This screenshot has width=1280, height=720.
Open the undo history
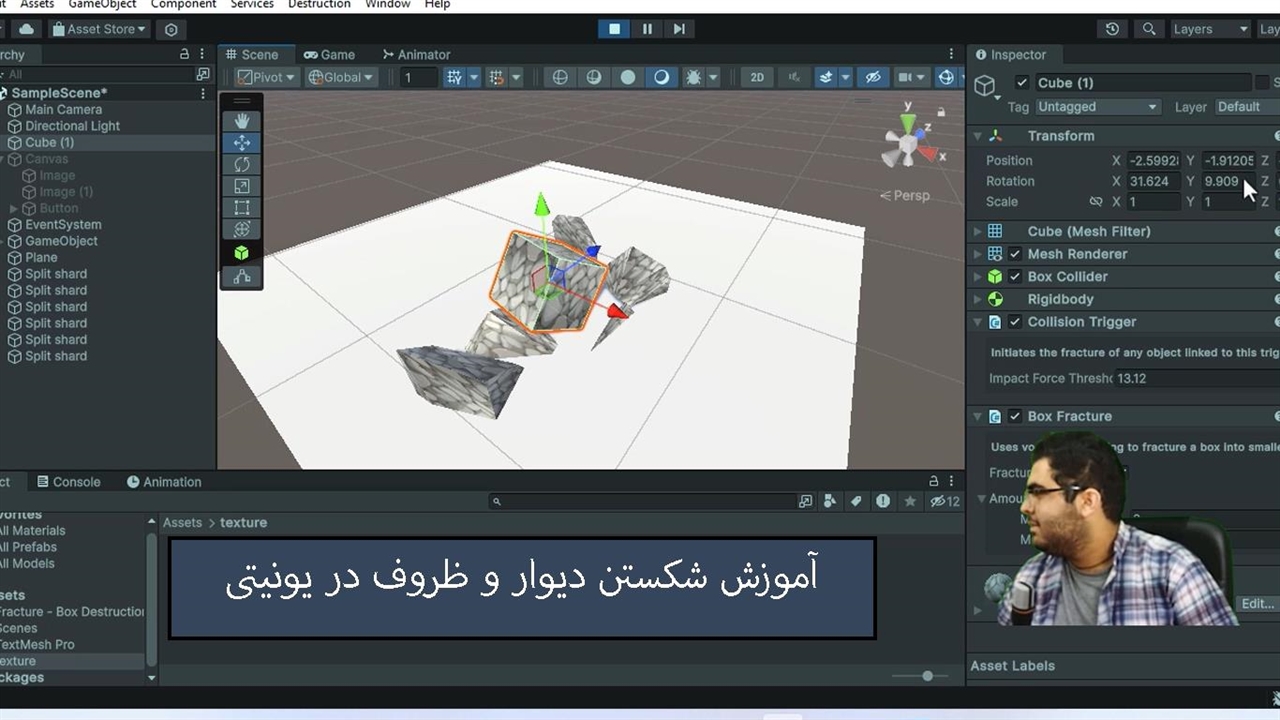[x=1112, y=29]
